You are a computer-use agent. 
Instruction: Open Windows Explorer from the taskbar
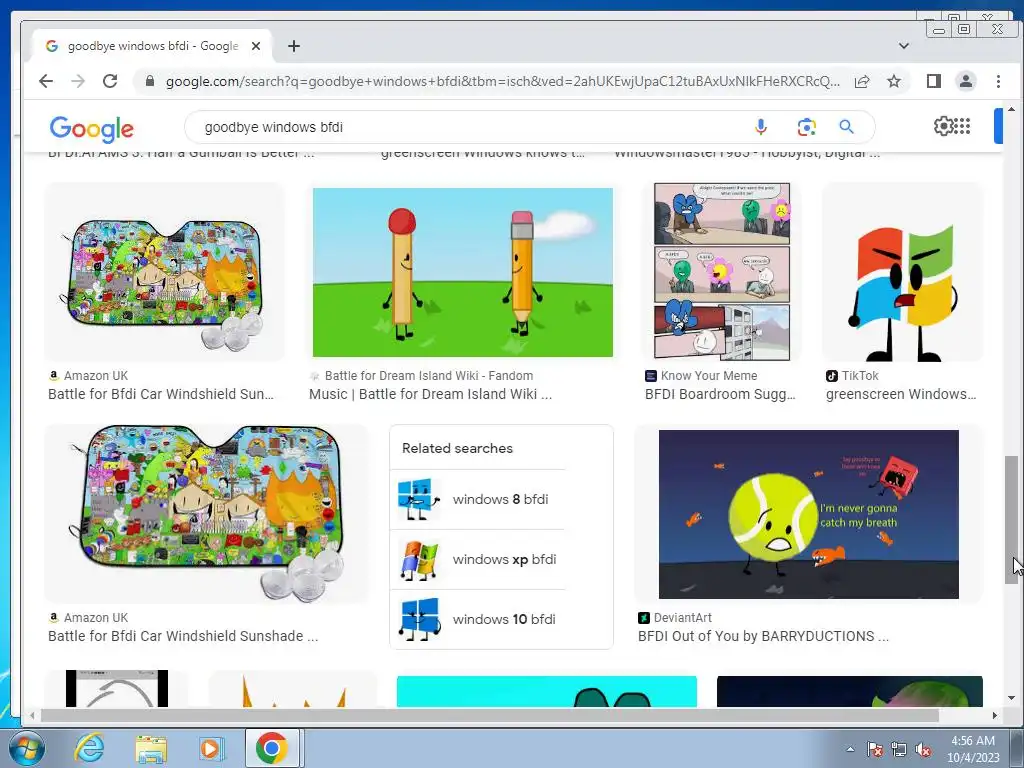[x=151, y=748]
